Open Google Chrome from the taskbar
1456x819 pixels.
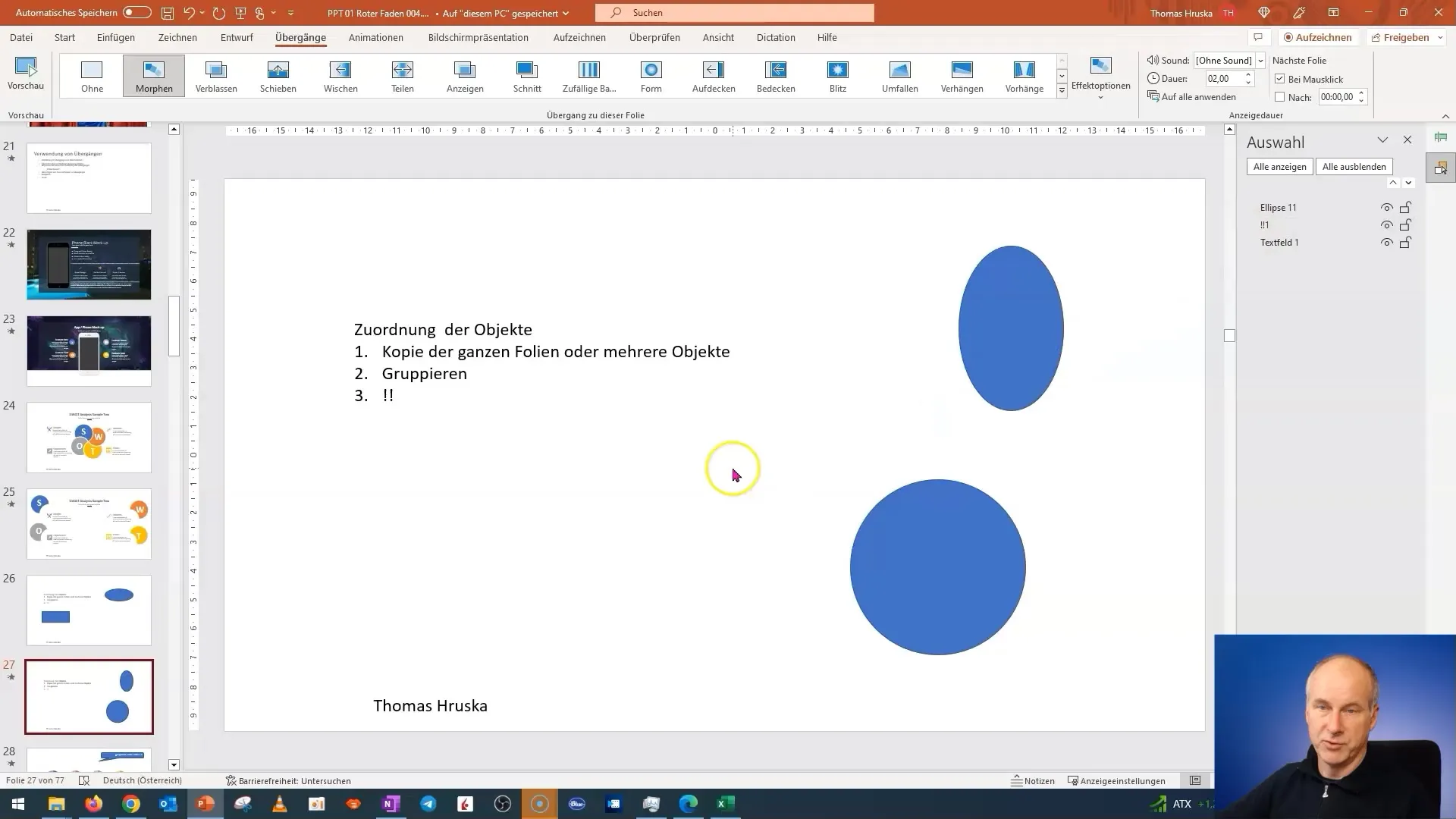coord(131,804)
